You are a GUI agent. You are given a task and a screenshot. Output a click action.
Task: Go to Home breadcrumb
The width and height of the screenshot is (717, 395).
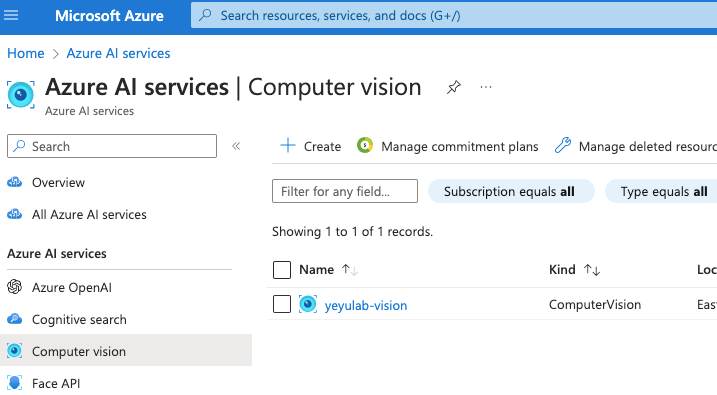(26, 53)
